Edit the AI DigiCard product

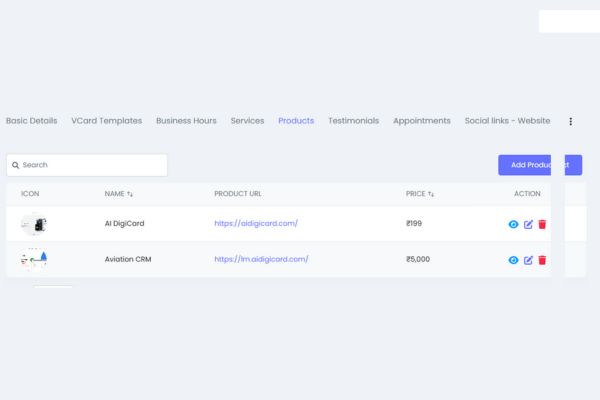pyautogui.click(x=528, y=224)
